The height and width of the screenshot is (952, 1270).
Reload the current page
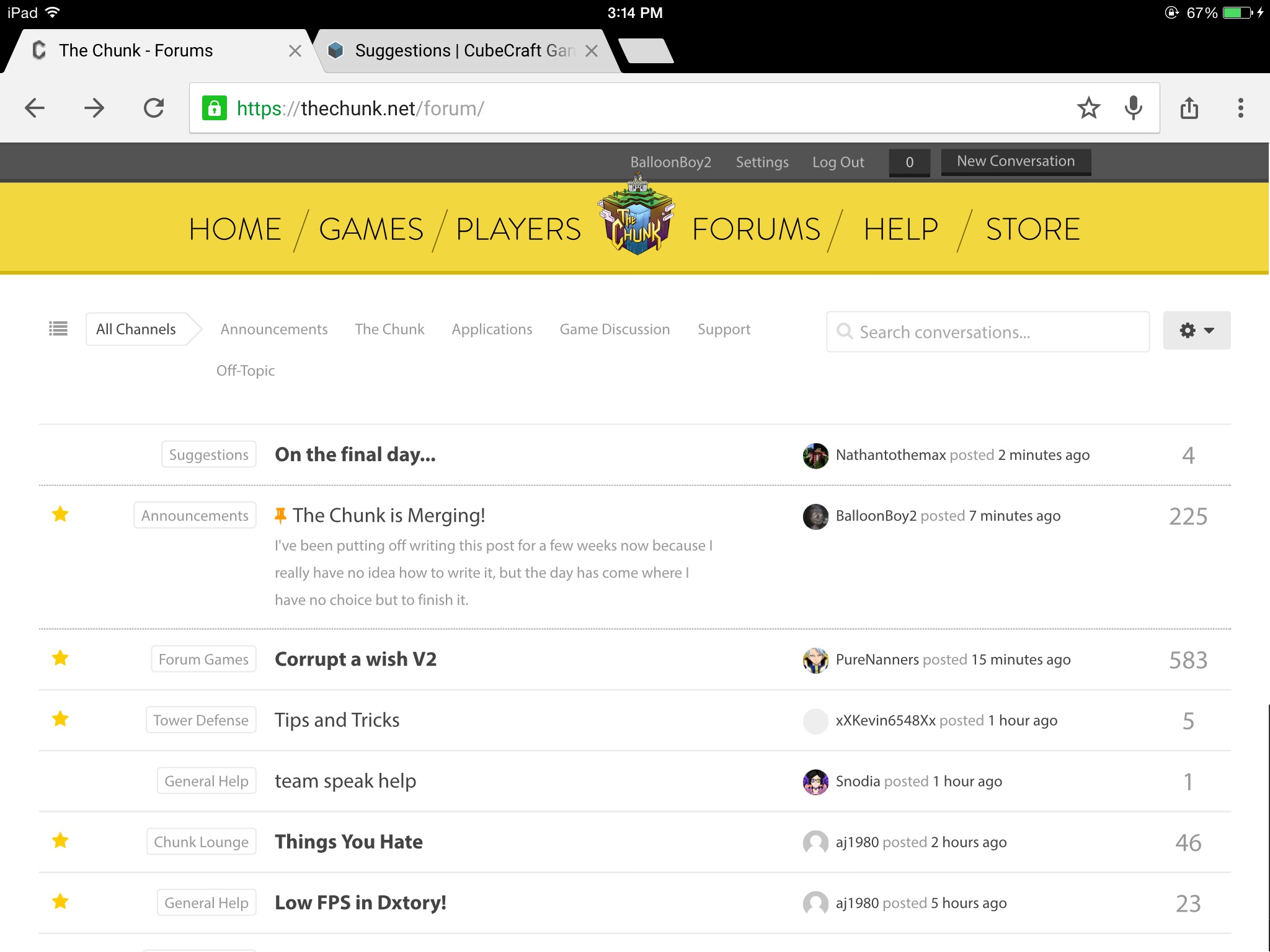point(154,108)
